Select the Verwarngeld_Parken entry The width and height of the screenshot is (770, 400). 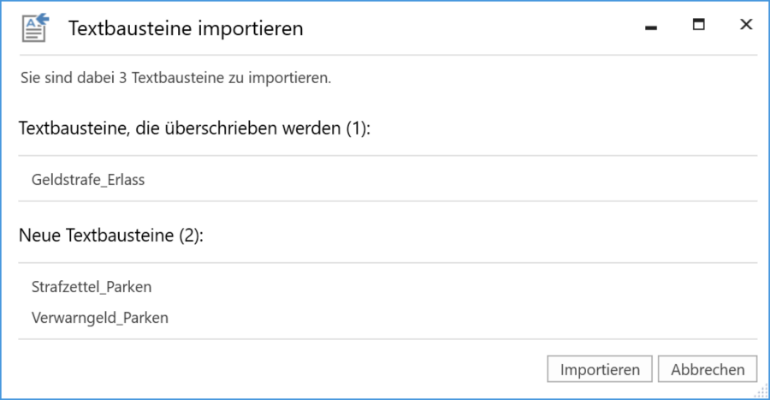(99, 318)
